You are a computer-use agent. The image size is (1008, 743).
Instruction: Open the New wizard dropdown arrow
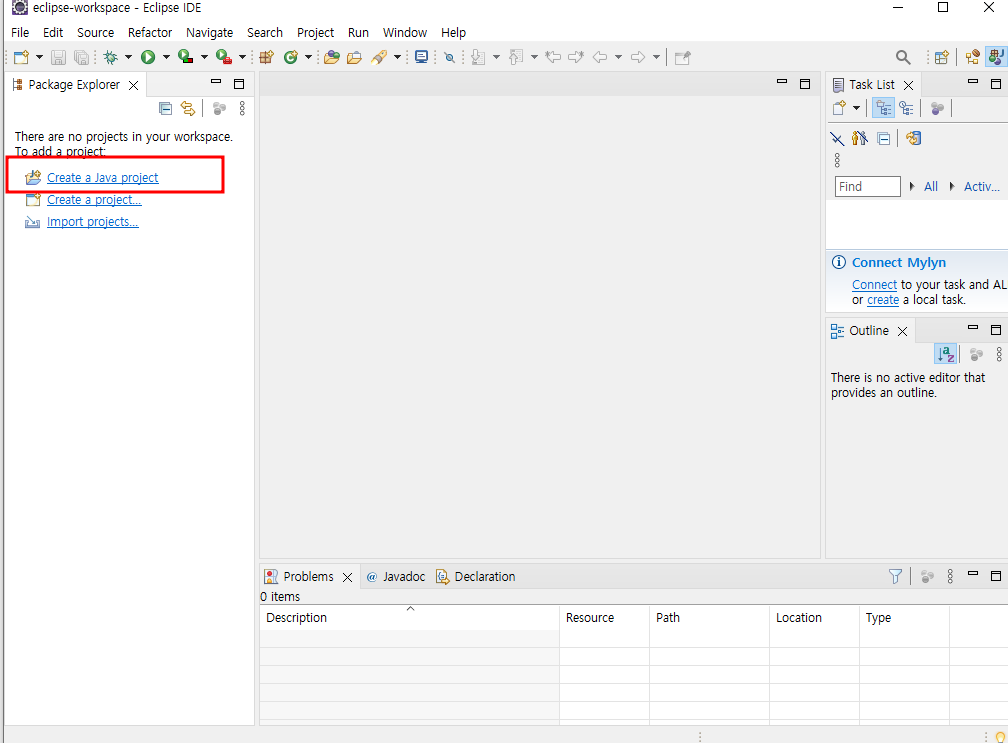39,57
